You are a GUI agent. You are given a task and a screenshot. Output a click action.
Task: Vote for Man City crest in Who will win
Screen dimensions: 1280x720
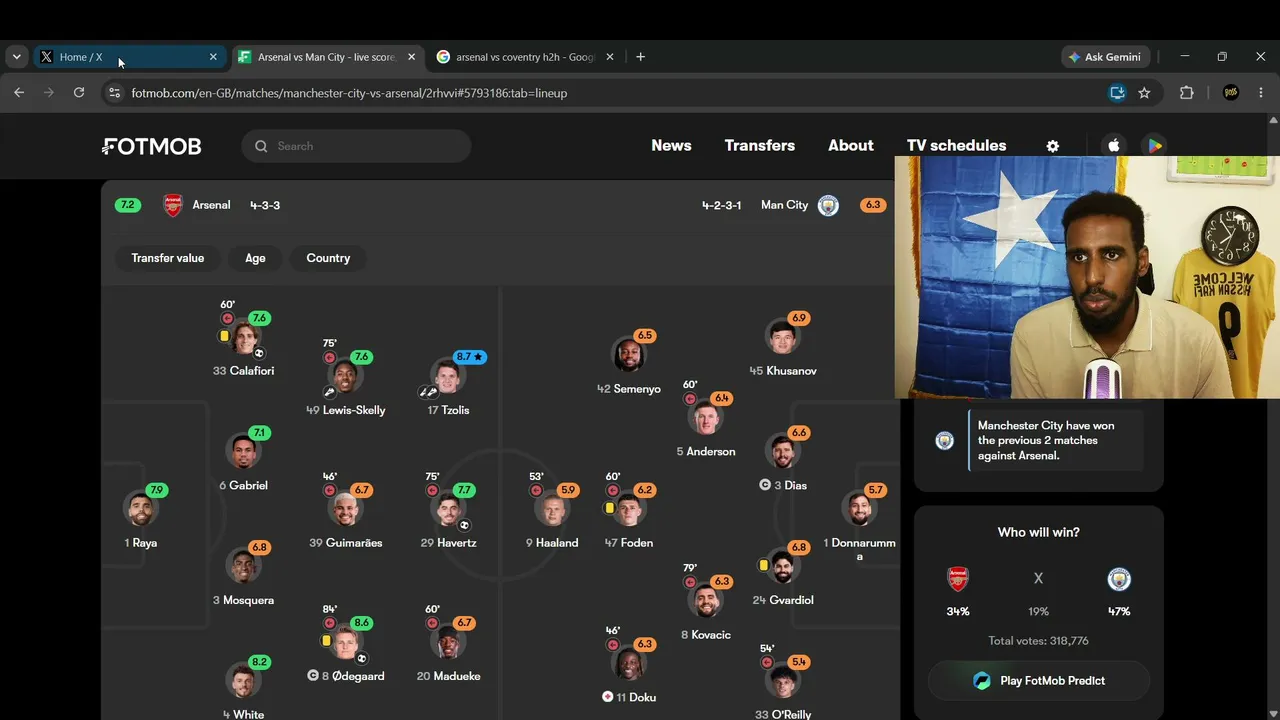coord(1119,579)
